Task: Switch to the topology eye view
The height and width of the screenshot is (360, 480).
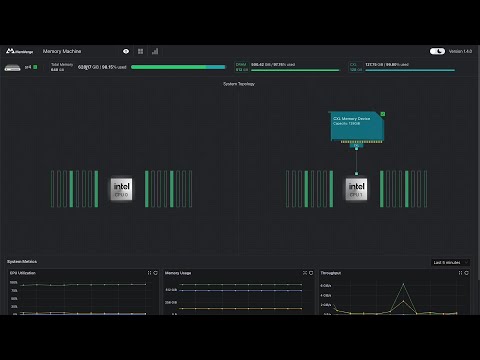Action: (126, 51)
